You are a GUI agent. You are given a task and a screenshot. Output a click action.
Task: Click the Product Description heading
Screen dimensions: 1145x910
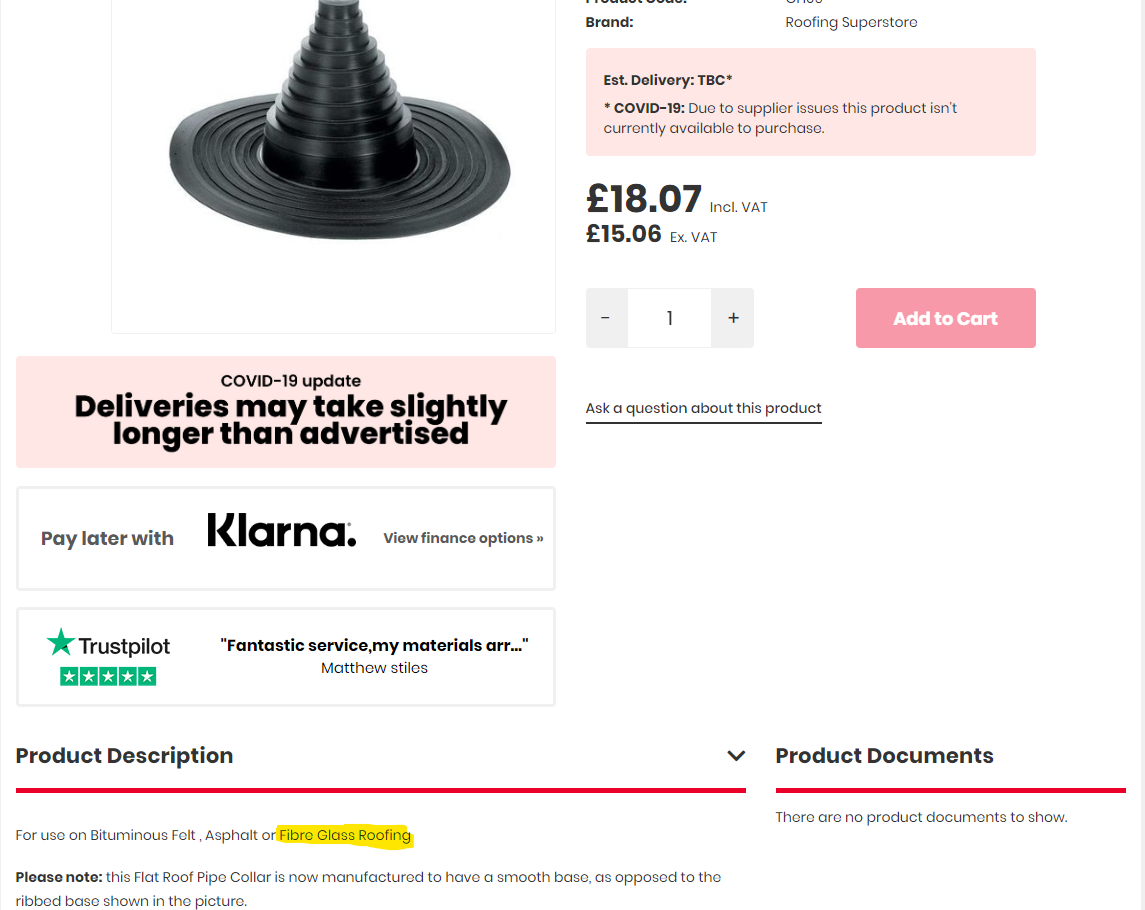[x=124, y=756]
